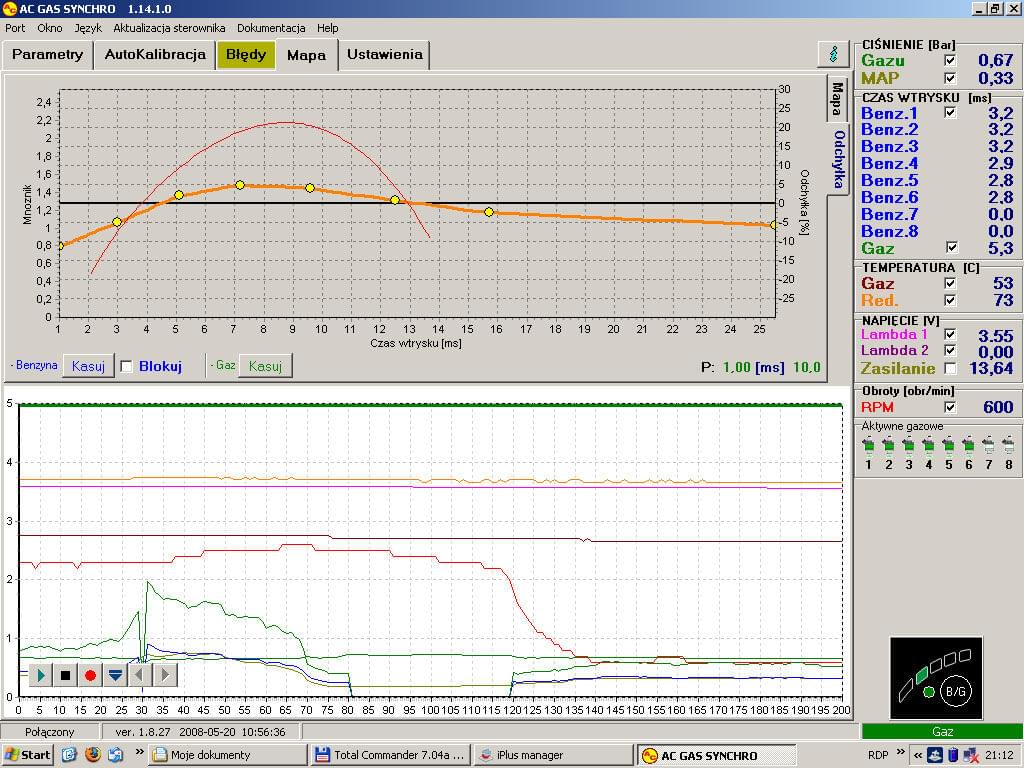Start playback with the green play button

(x=40, y=675)
